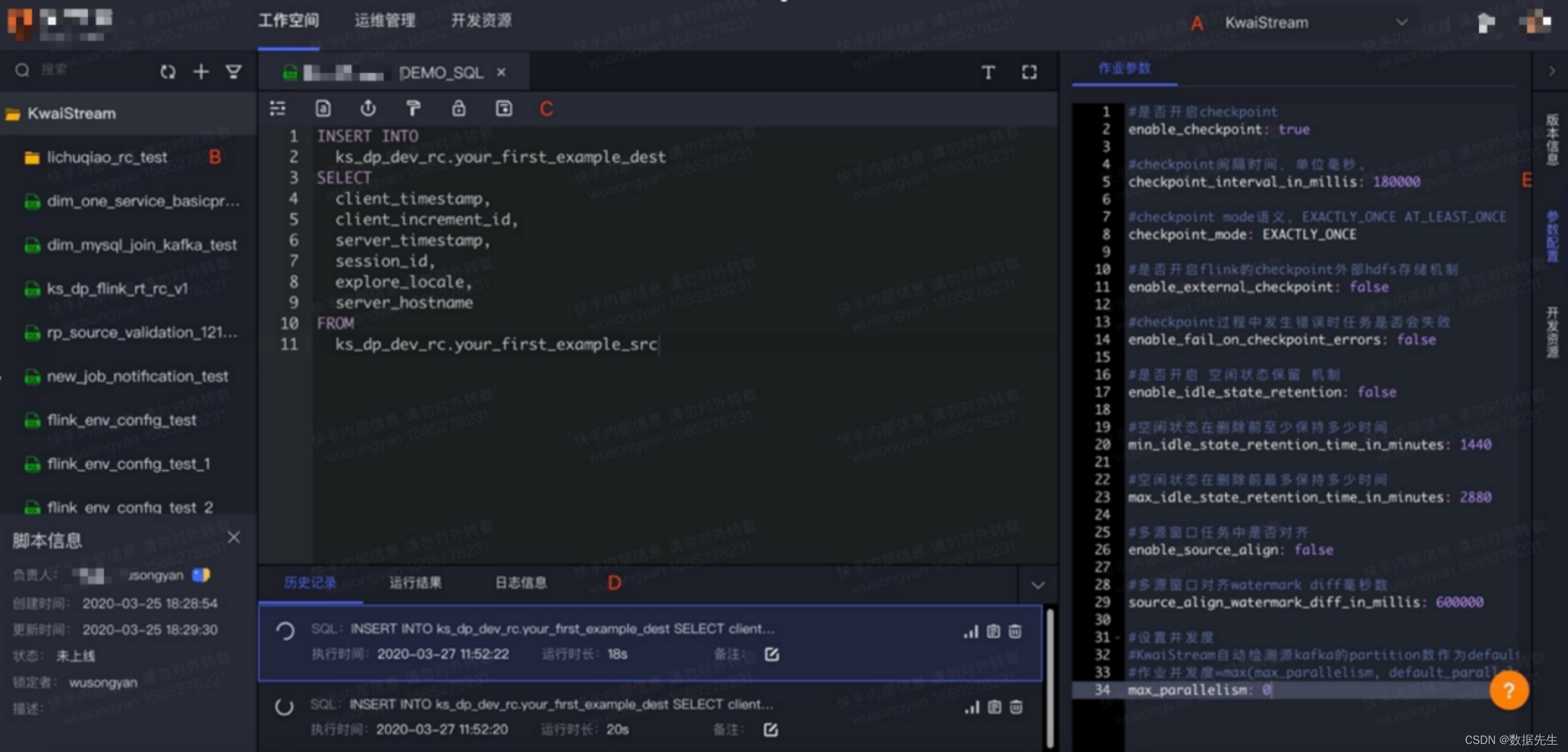1568x752 pixels.
Task: Click the settings sliders icon in editor toolbar
Action: tap(277, 109)
